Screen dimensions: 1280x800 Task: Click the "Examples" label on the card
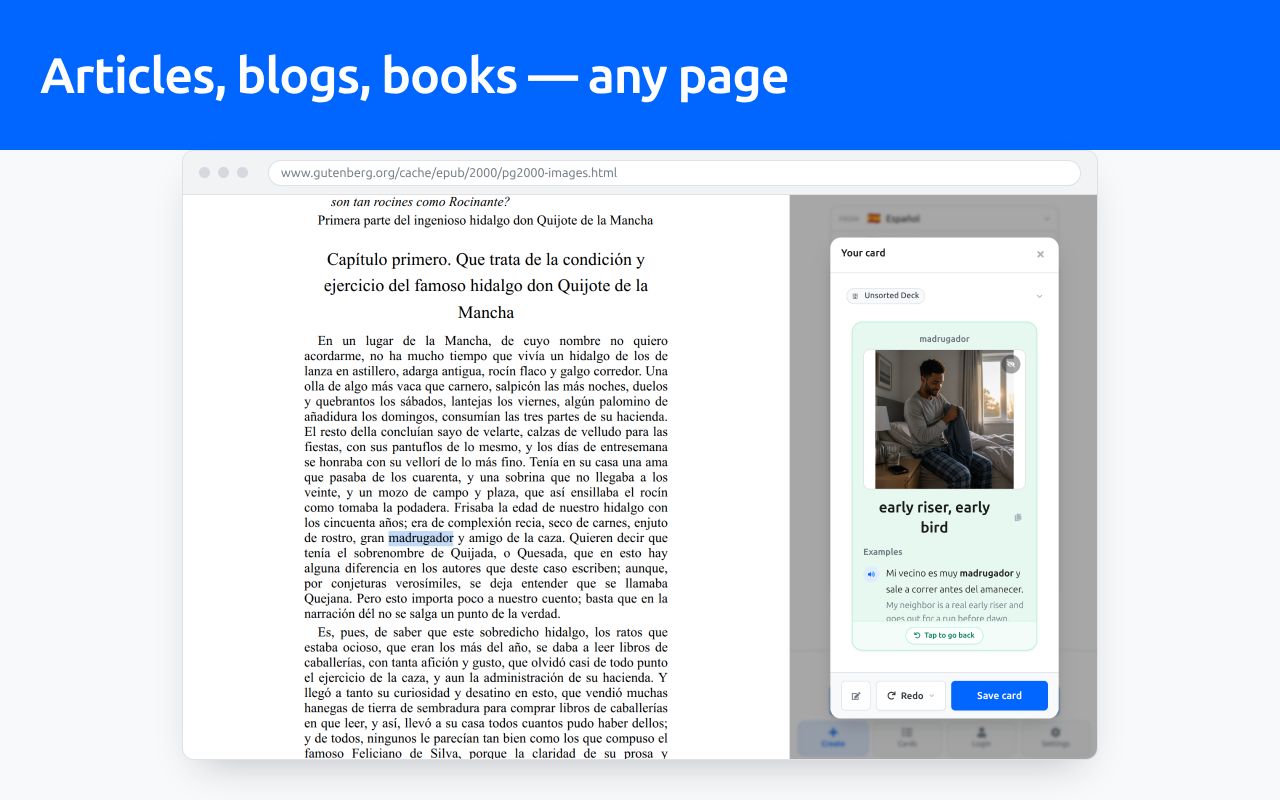pyautogui.click(x=883, y=552)
